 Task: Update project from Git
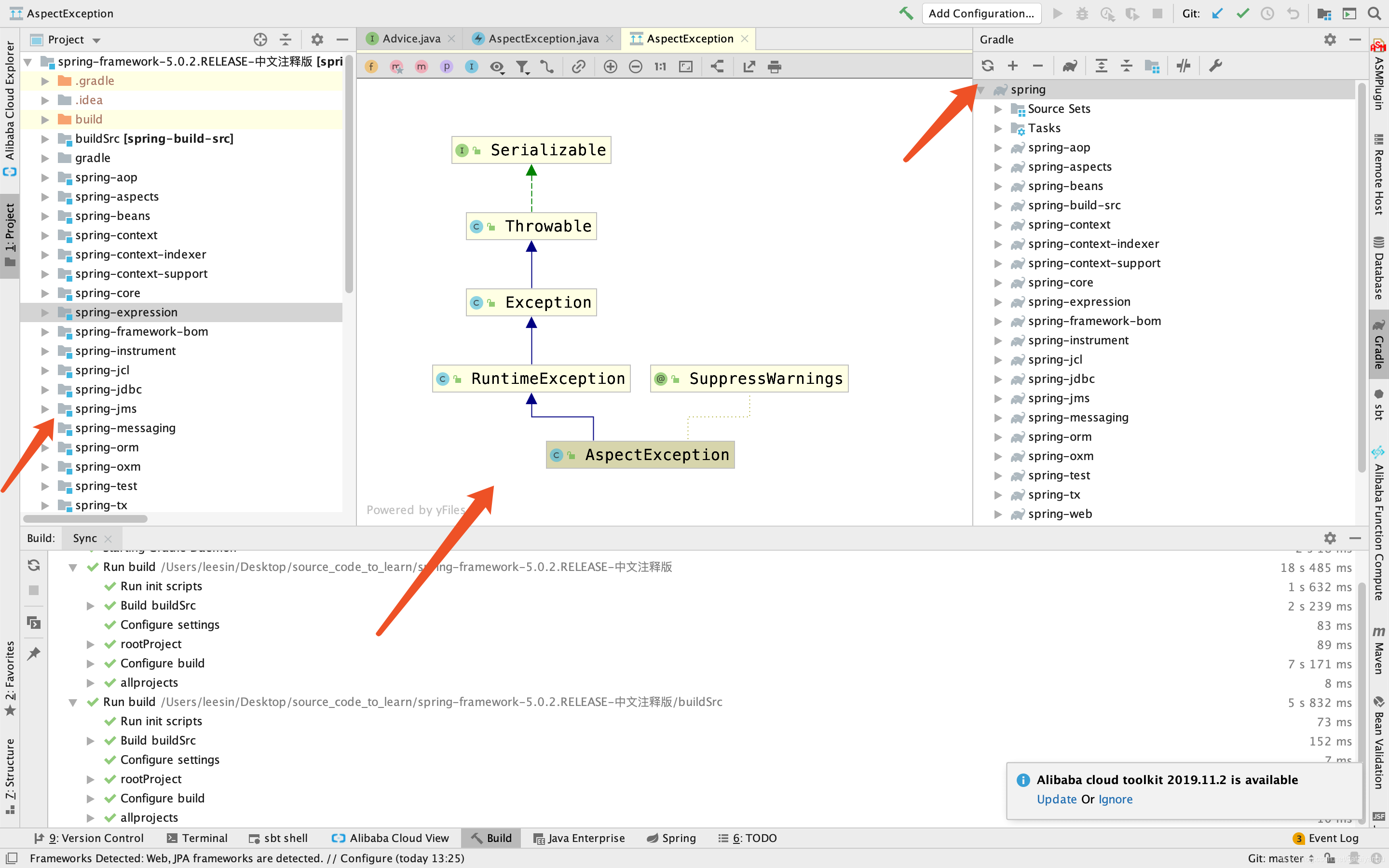pyautogui.click(x=1217, y=13)
